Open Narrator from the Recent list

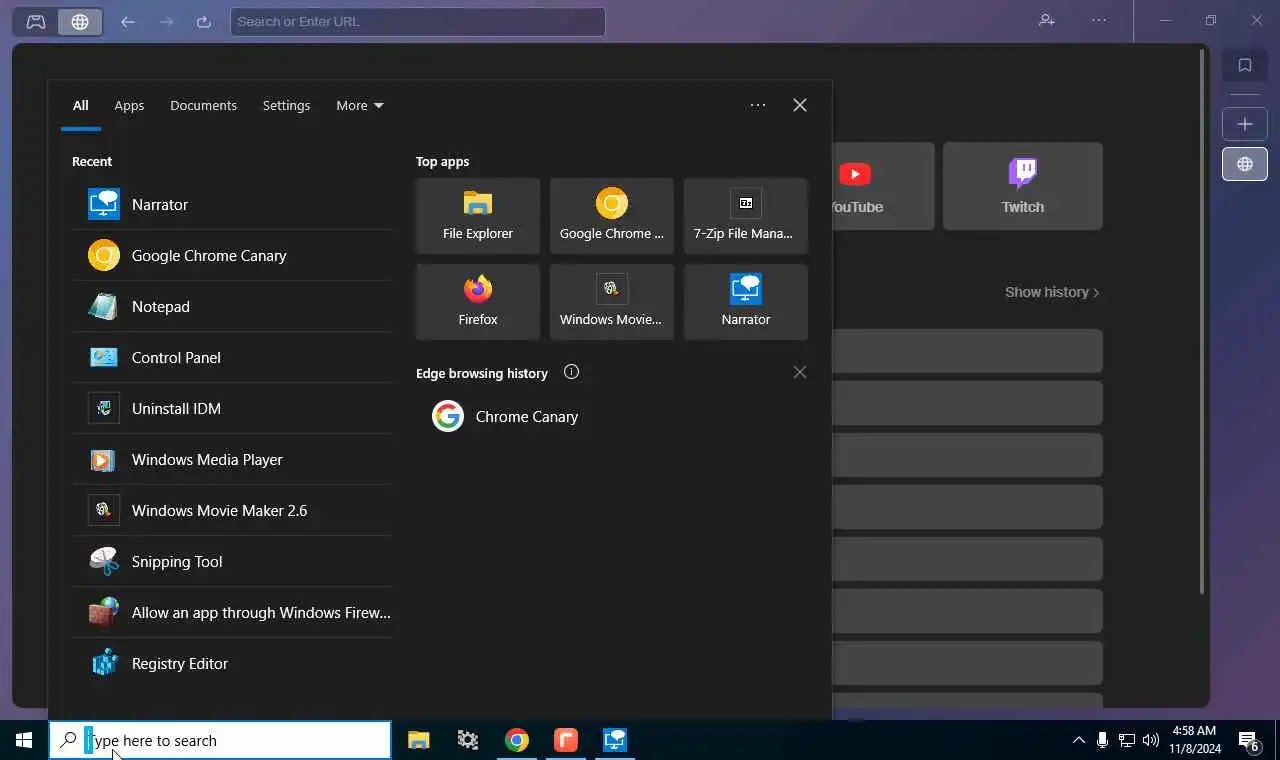click(232, 204)
